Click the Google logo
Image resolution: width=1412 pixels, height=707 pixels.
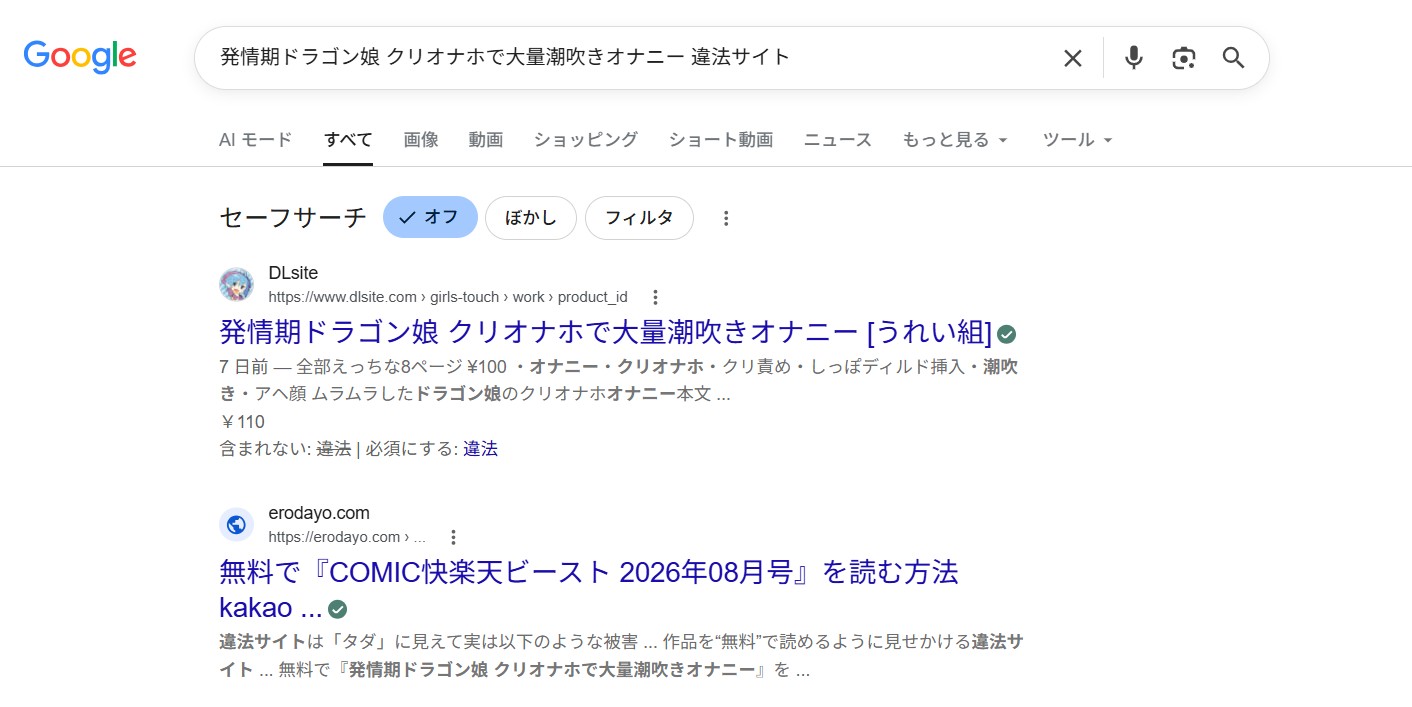coord(80,57)
